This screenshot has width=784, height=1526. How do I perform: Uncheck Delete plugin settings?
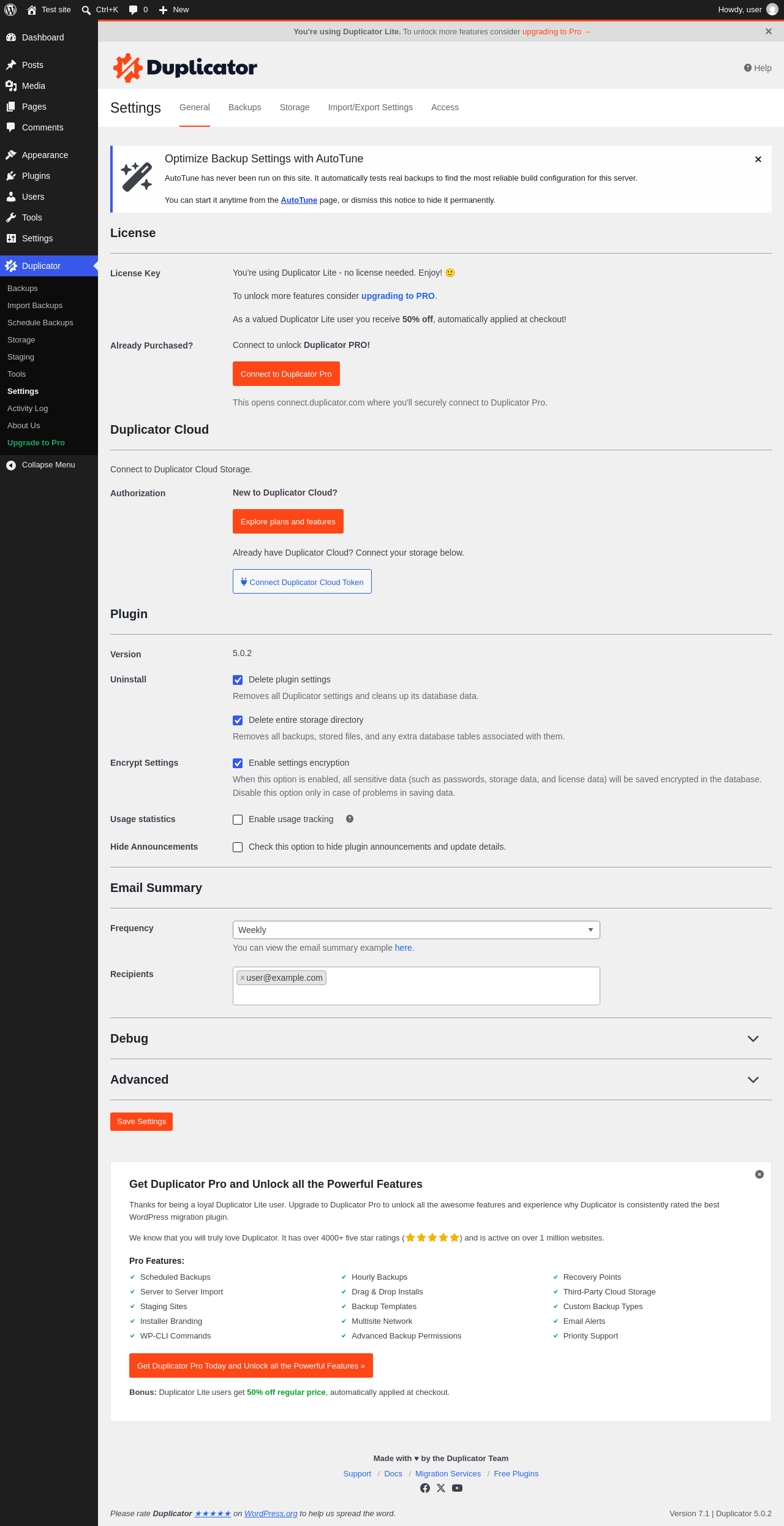click(x=238, y=680)
